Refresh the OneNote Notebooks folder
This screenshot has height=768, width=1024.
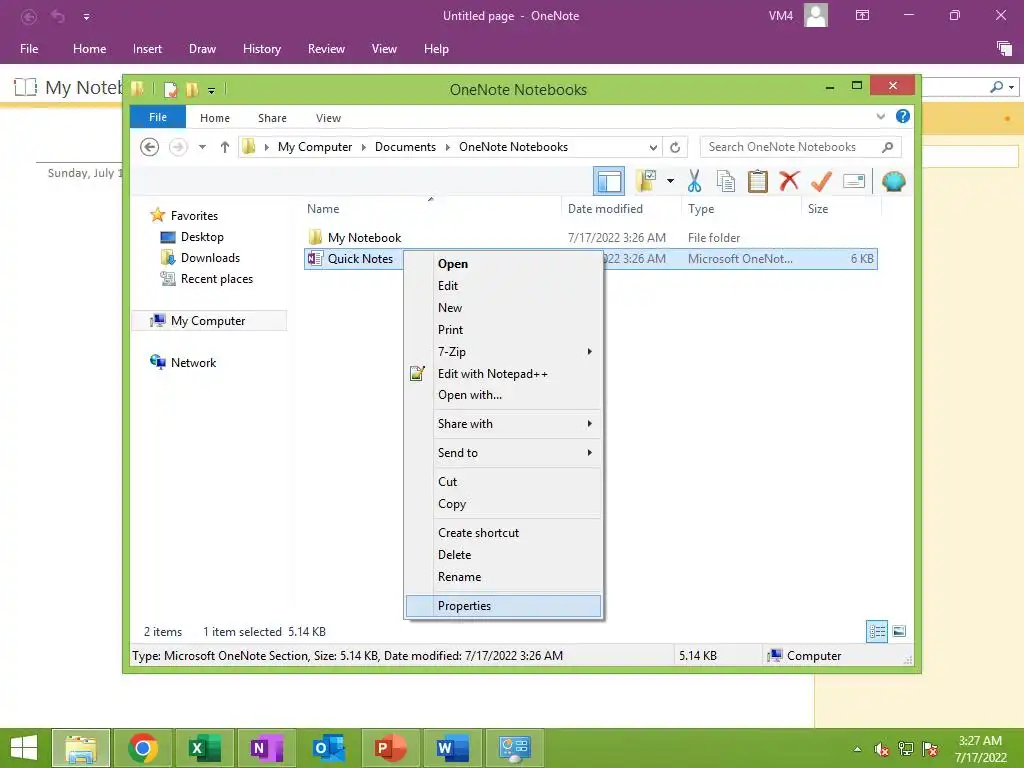click(x=675, y=147)
